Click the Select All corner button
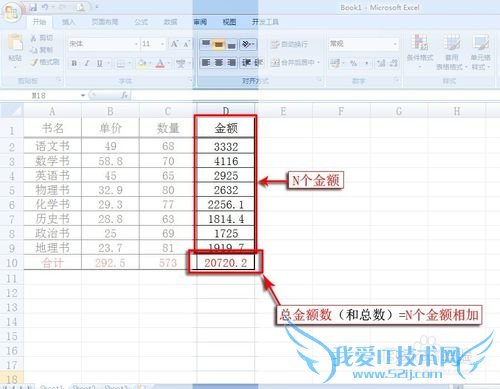The width and height of the screenshot is (500, 389). (12, 111)
